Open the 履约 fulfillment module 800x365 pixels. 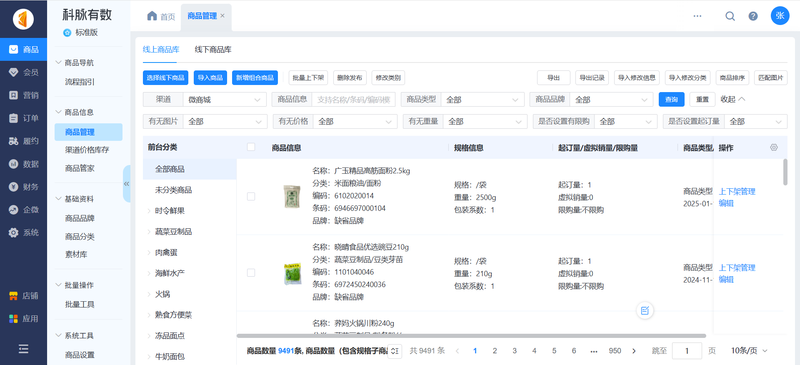(x=23, y=141)
